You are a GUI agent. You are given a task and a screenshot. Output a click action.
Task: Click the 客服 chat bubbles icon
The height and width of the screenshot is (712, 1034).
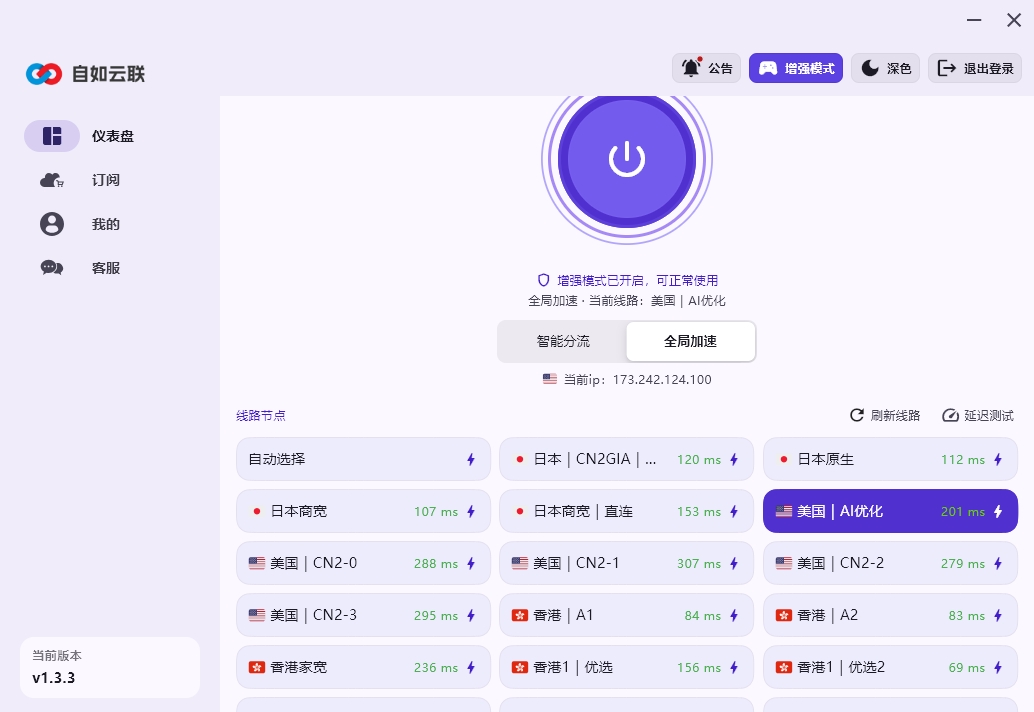pos(52,268)
